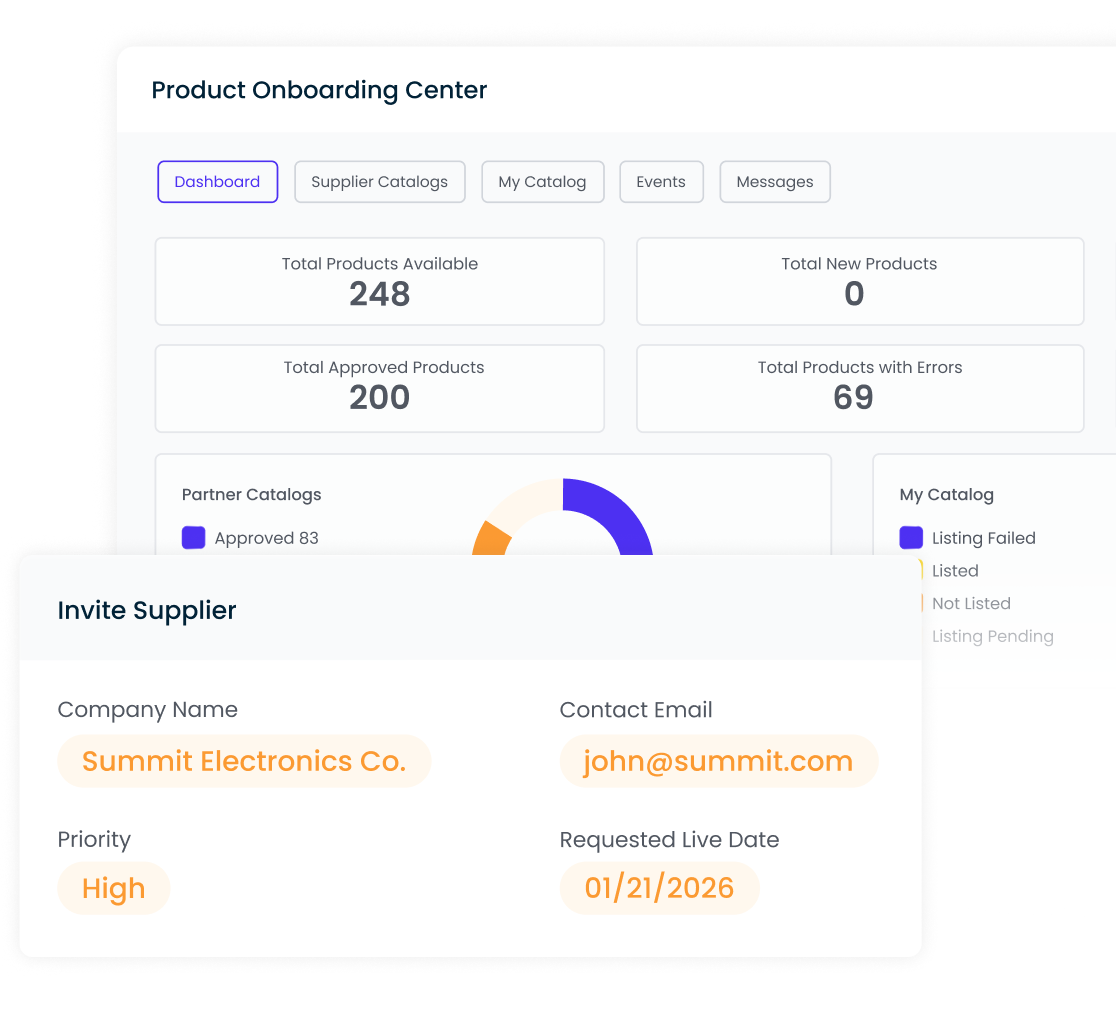Open the Dashboard tab
The image size is (1116, 1013).
(217, 182)
